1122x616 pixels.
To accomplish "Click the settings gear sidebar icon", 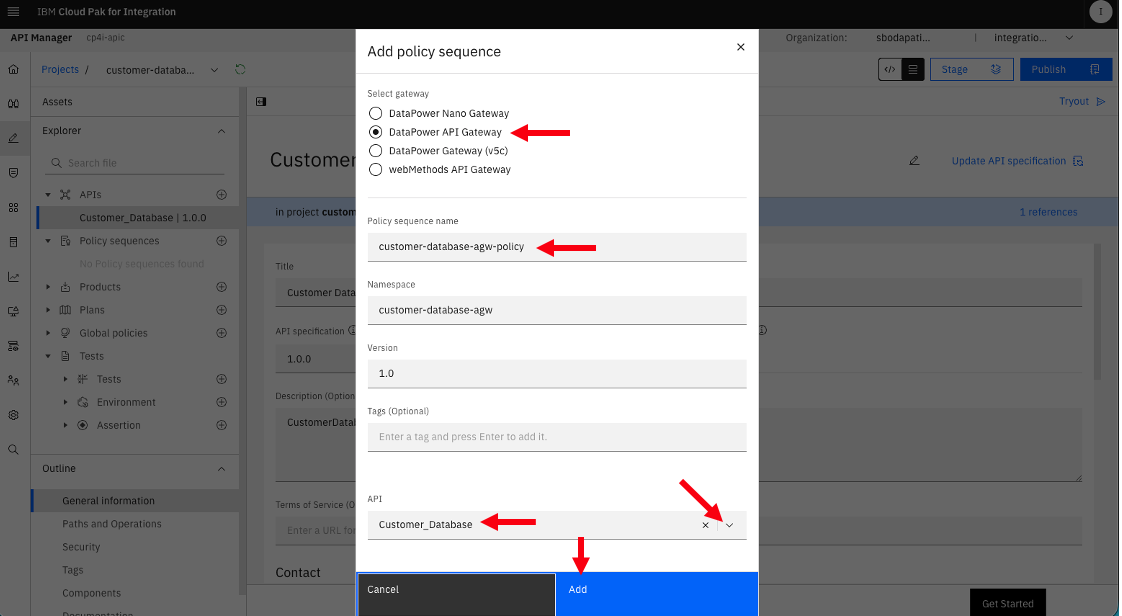I will tap(14, 415).
